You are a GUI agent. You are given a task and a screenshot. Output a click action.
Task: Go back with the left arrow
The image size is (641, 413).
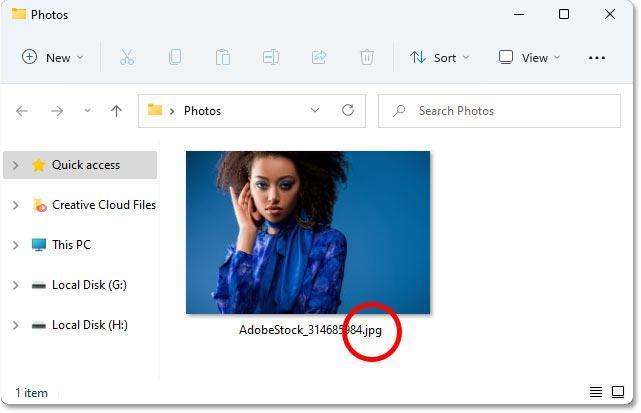(22, 111)
